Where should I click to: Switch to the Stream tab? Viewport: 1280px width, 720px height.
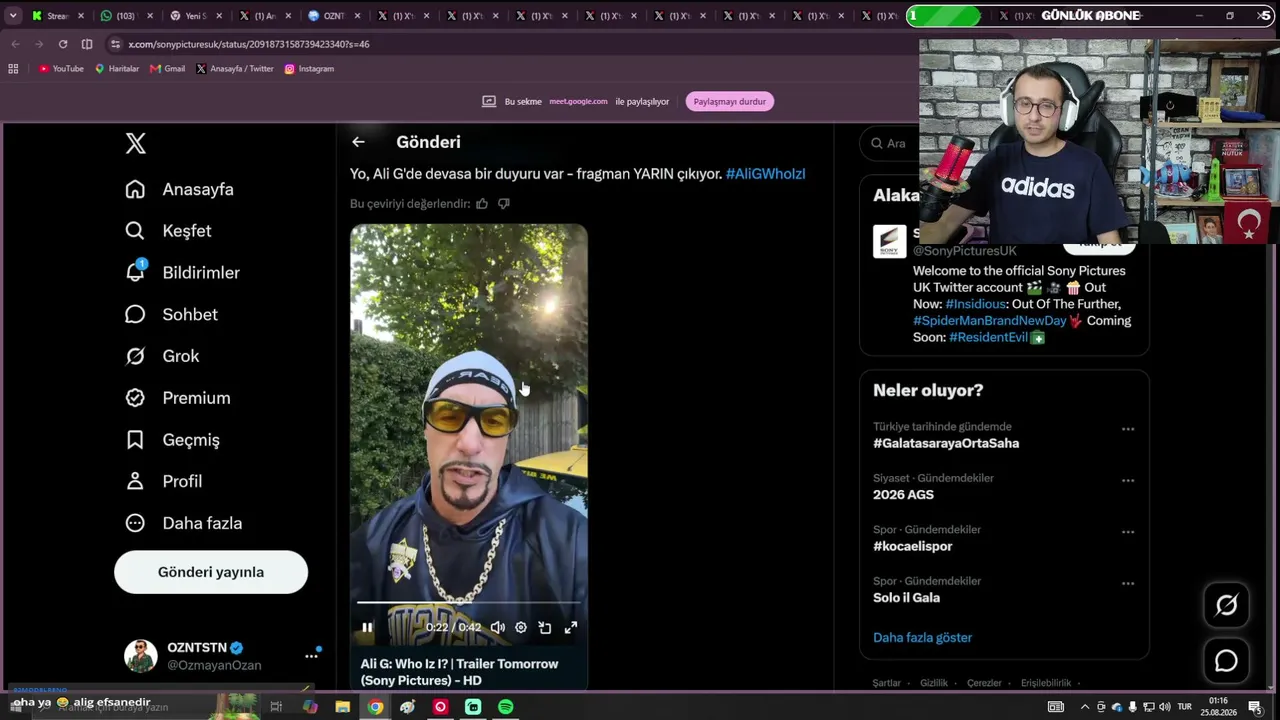click(57, 16)
